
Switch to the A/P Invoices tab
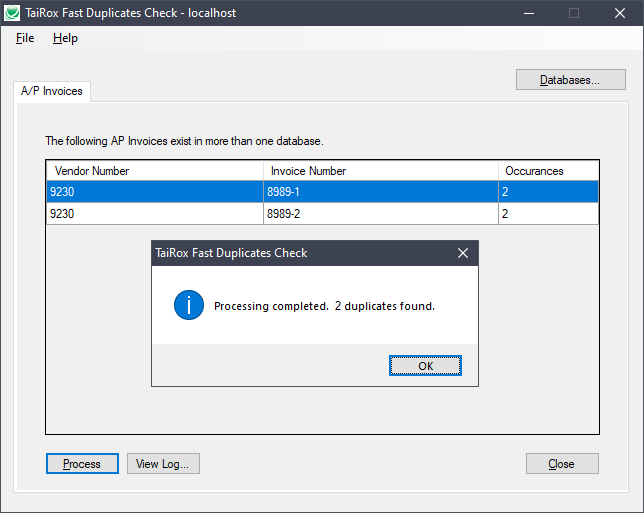[x=53, y=91]
